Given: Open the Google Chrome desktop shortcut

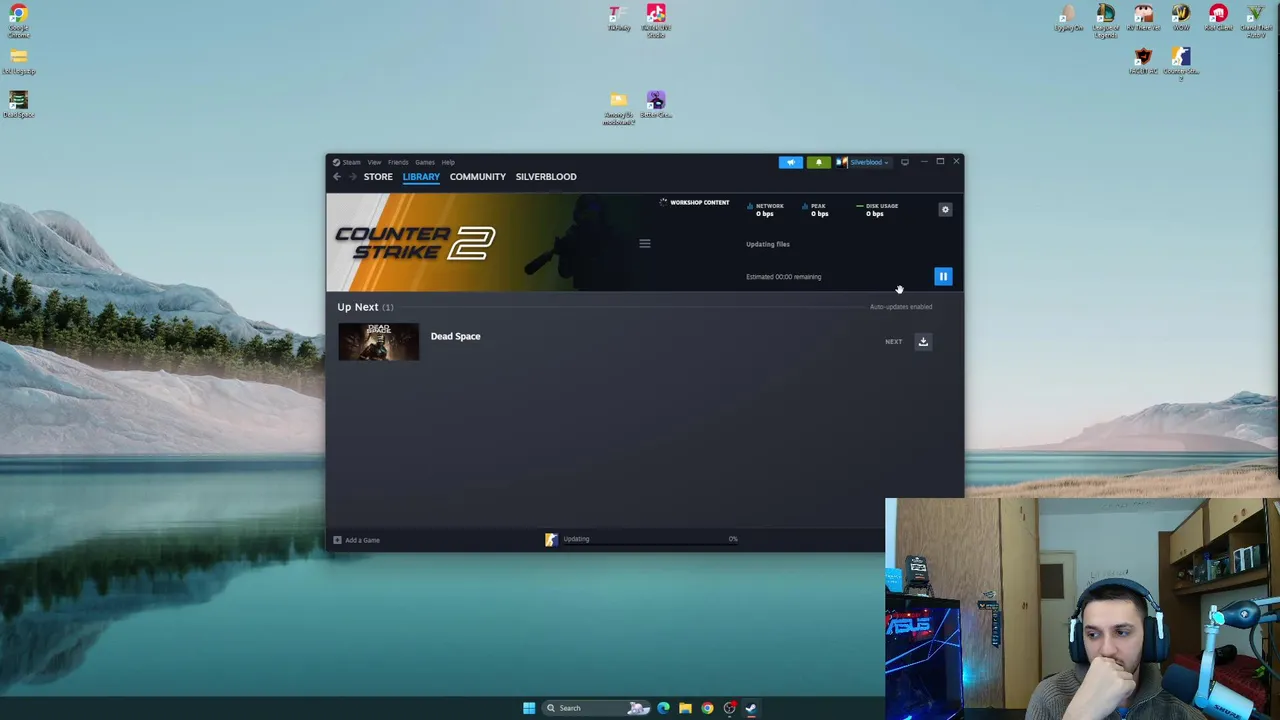Looking at the screenshot, I should pos(18,20).
